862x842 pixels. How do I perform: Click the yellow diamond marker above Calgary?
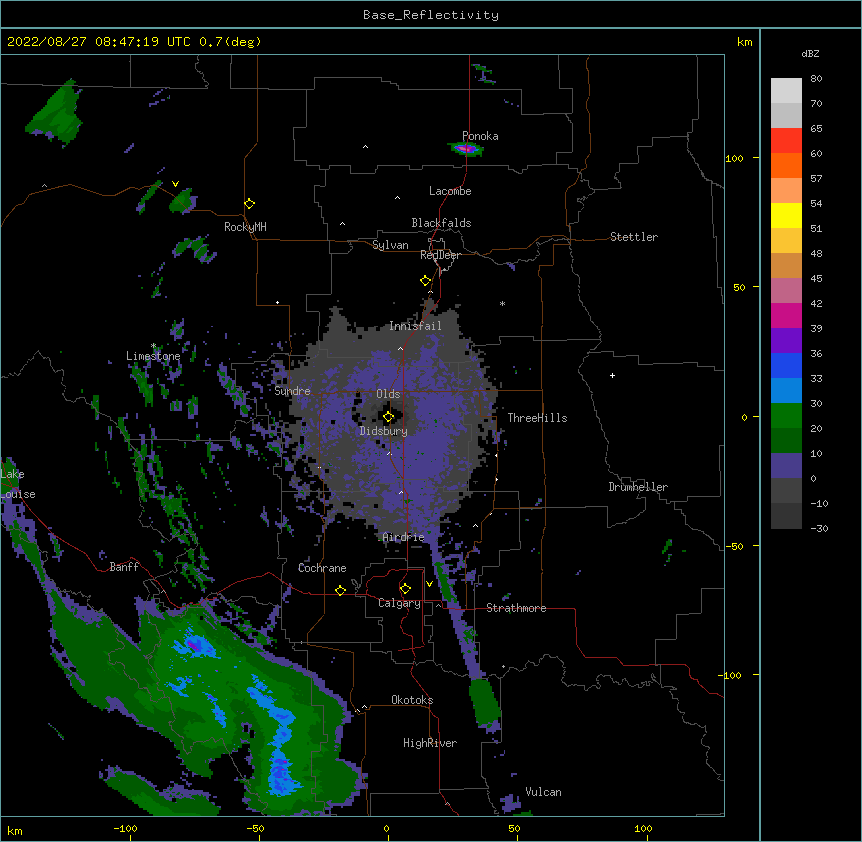point(405,589)
